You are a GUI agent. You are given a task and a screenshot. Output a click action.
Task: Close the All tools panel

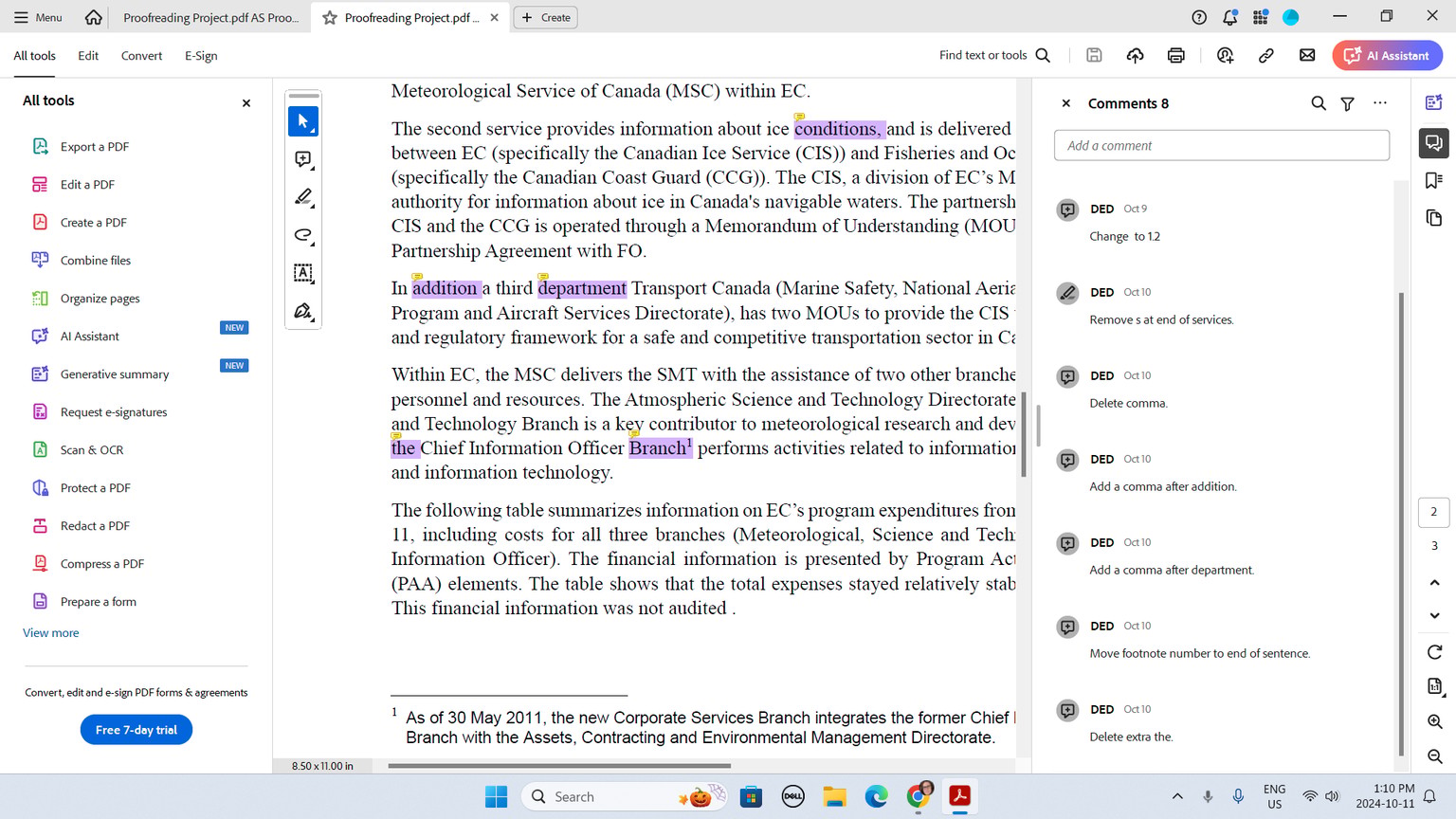pyautogui.click(x=246, y=102)
